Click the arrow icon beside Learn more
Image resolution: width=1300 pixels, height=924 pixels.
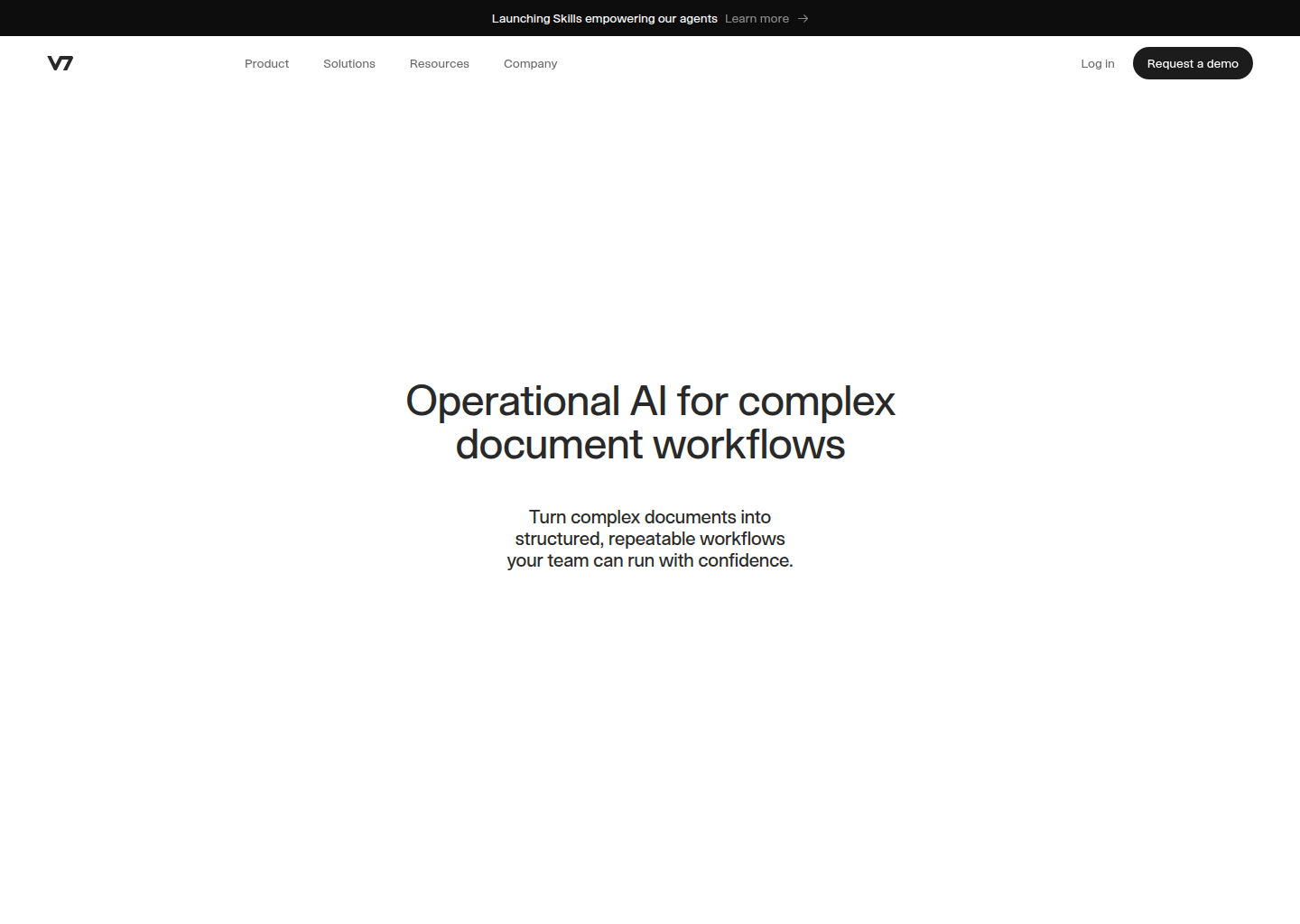tap(803, 18)
